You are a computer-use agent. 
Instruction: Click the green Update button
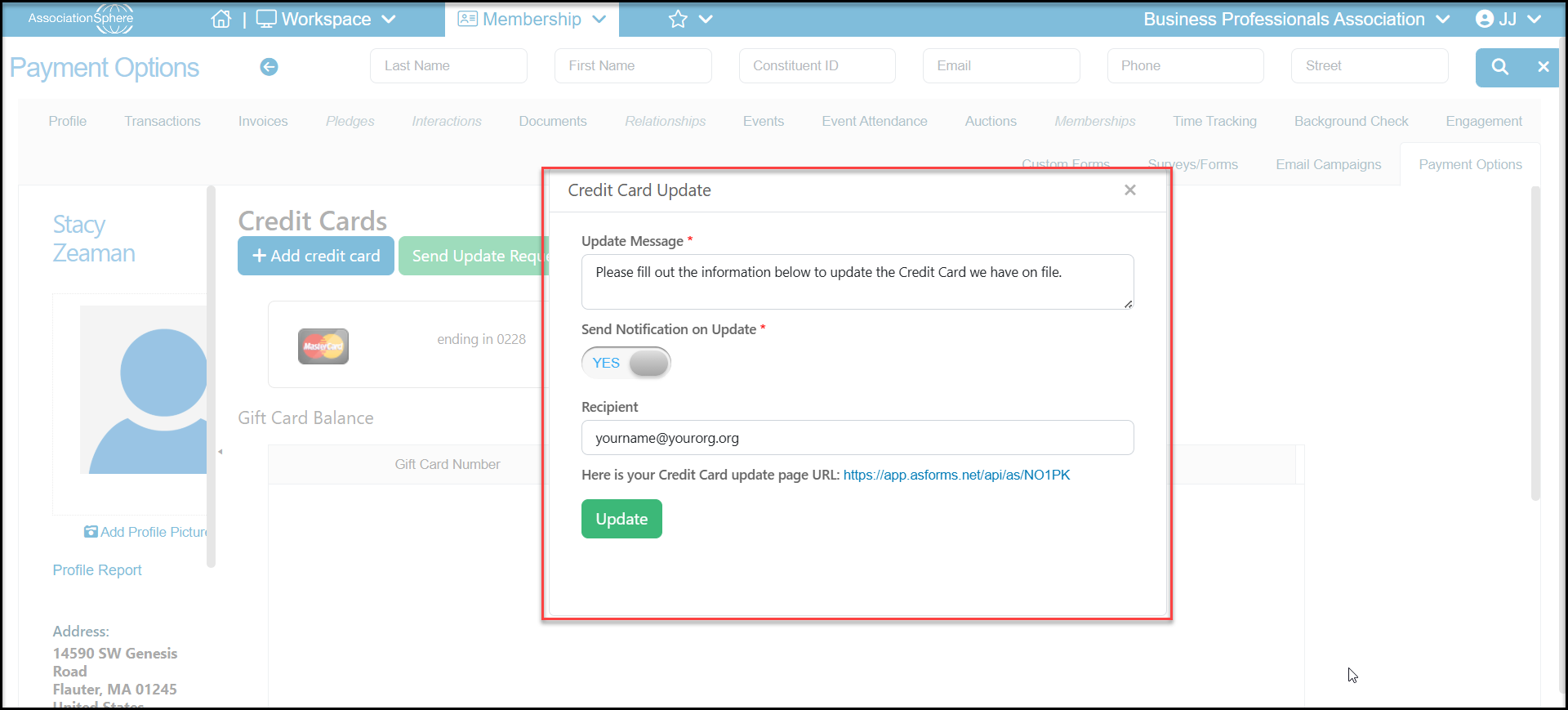(621, 519)
